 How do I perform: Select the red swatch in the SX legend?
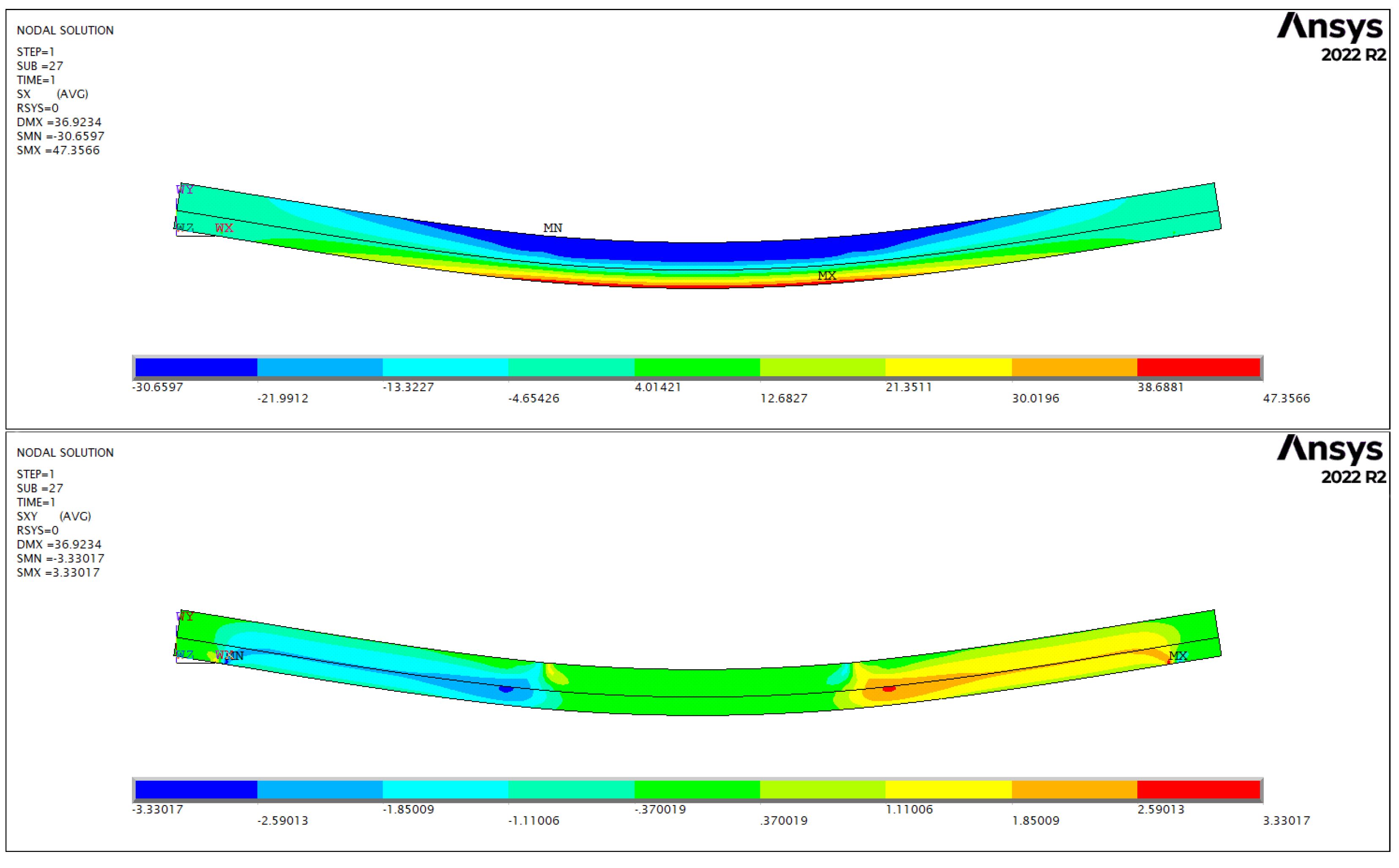pos(1198,367)
